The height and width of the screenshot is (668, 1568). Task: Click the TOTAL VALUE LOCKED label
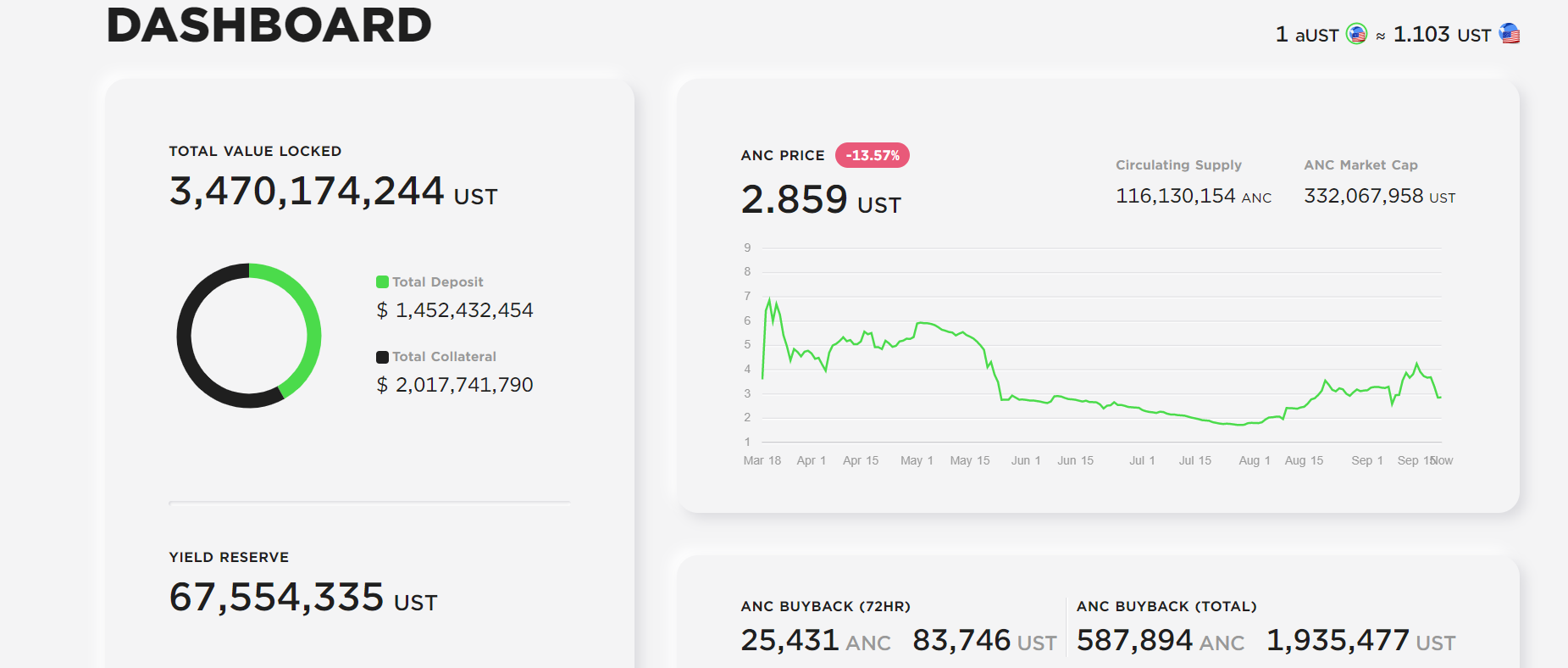tap(255, 151)
